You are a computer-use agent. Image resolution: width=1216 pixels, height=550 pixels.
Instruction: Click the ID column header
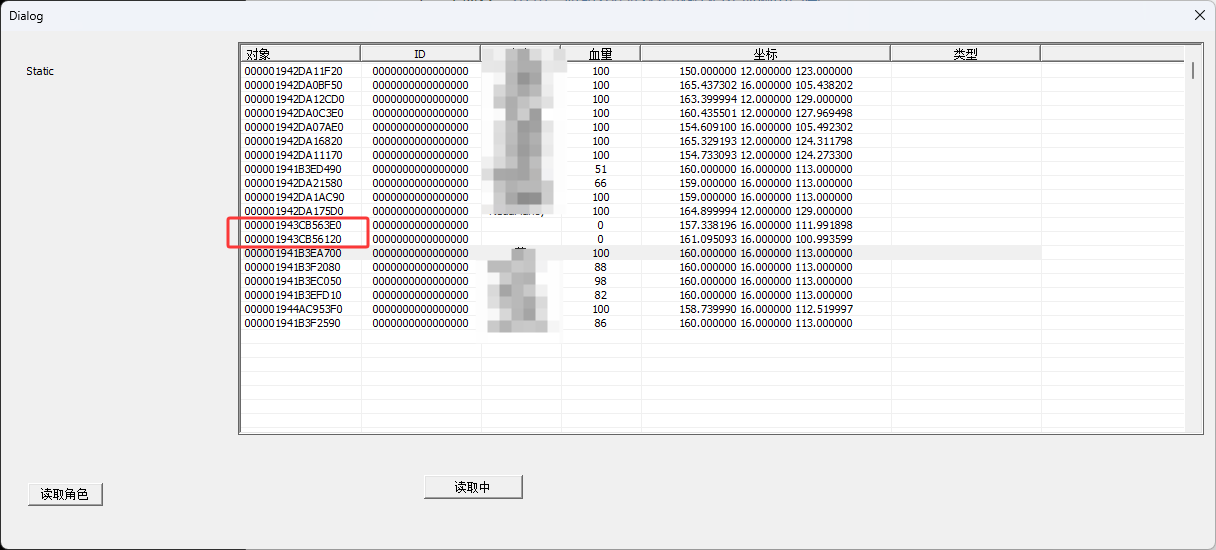(x=420, y=54)
